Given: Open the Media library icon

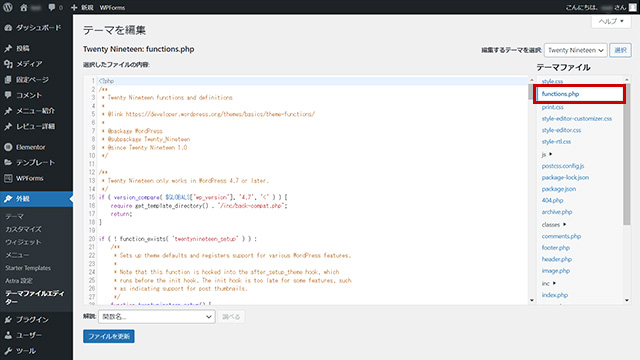Looking at the screenshot, I should pyautogui.click(x=8, y=64).
